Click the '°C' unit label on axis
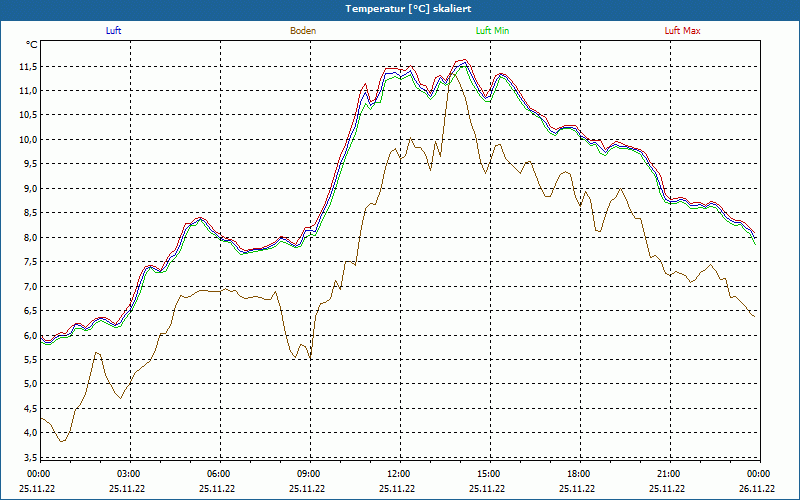The image size is (800, 500). click(32, 45)
